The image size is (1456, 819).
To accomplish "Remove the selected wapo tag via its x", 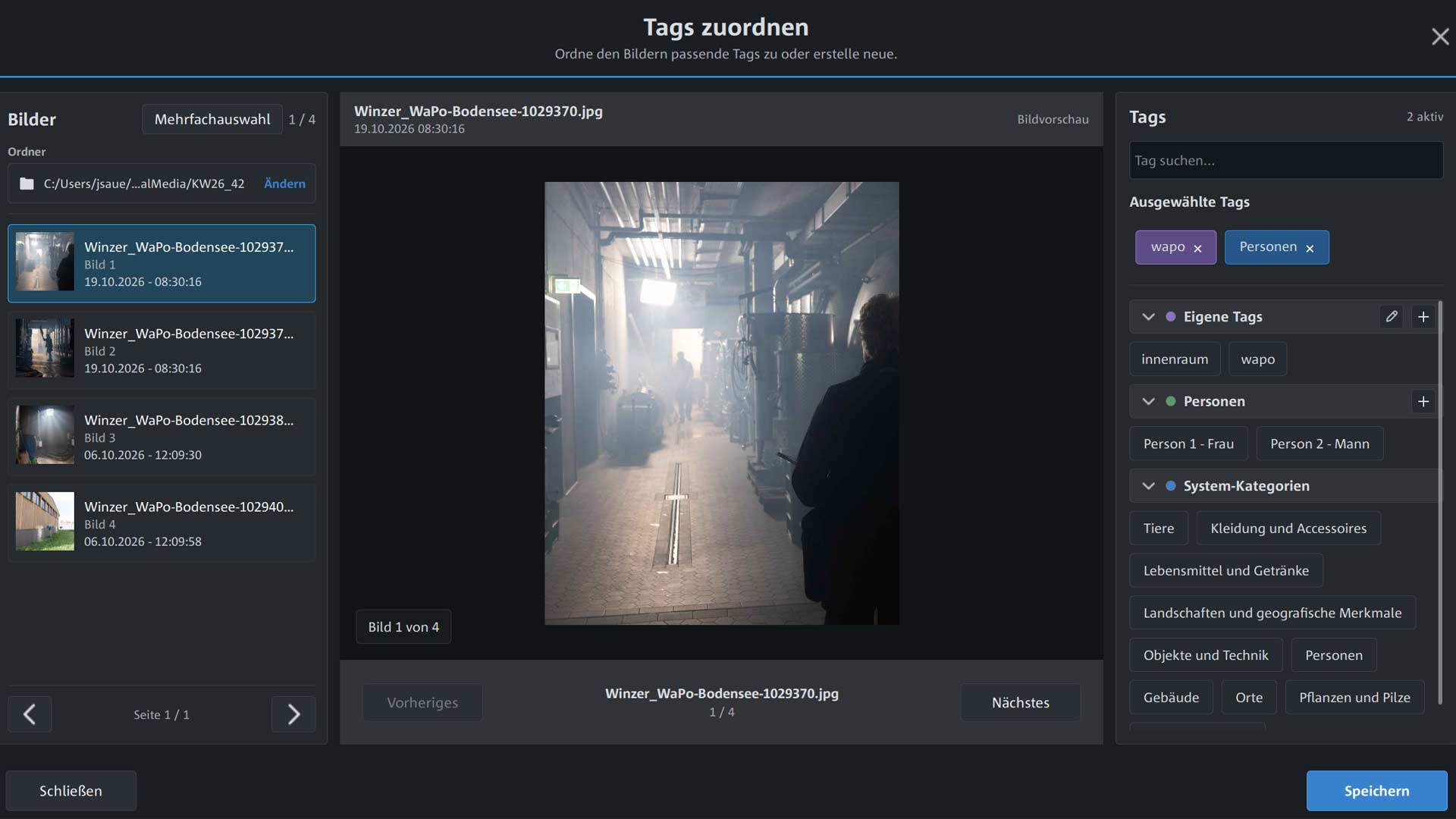I will coord(1197,248).
